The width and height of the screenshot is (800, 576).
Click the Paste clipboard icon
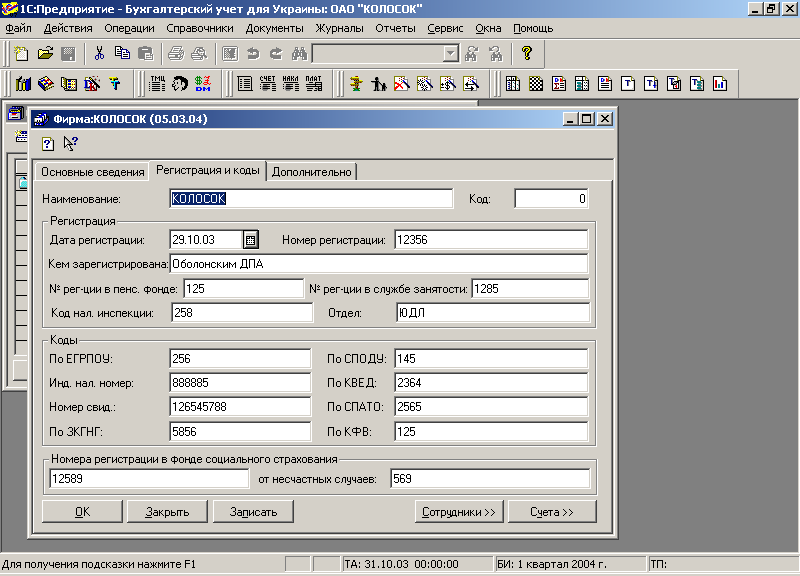pyautogui.click(x=145, y=54)
